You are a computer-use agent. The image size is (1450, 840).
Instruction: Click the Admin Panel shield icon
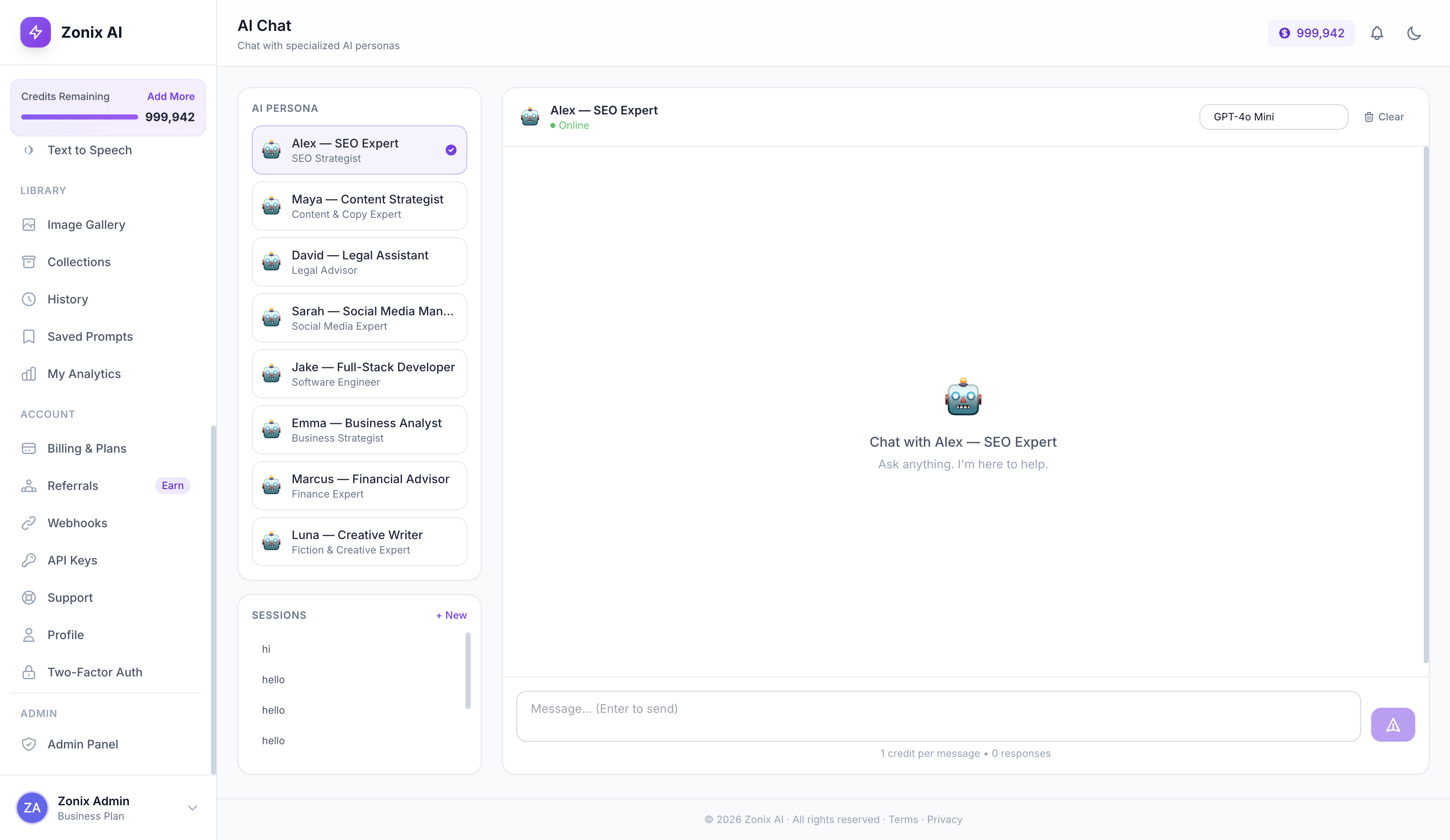pyautogui.click(x=29, y=744)
